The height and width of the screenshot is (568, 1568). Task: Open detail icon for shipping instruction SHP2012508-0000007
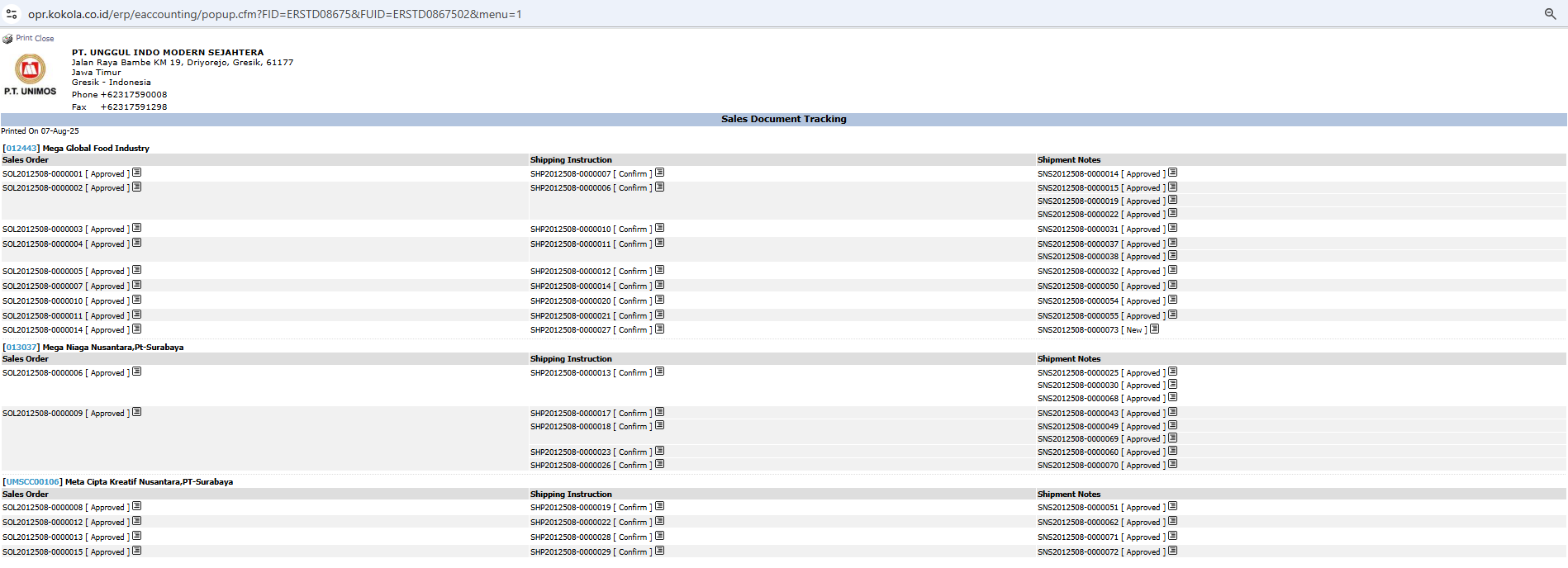(659, 173)
